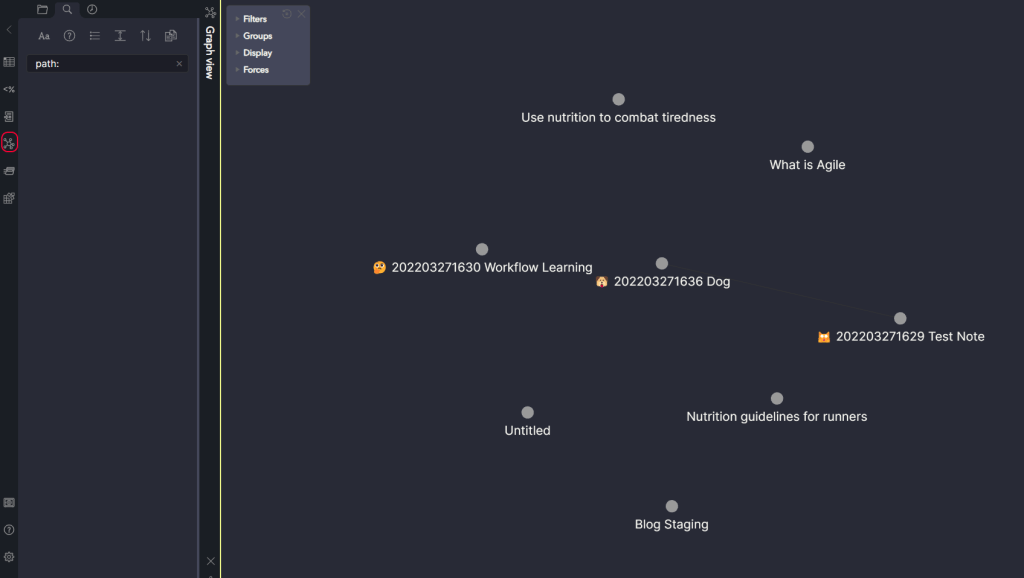Toggle collapse results in the search toolbar
Viewport: 1024px width, 578px height.
click(x=95, y=35)
